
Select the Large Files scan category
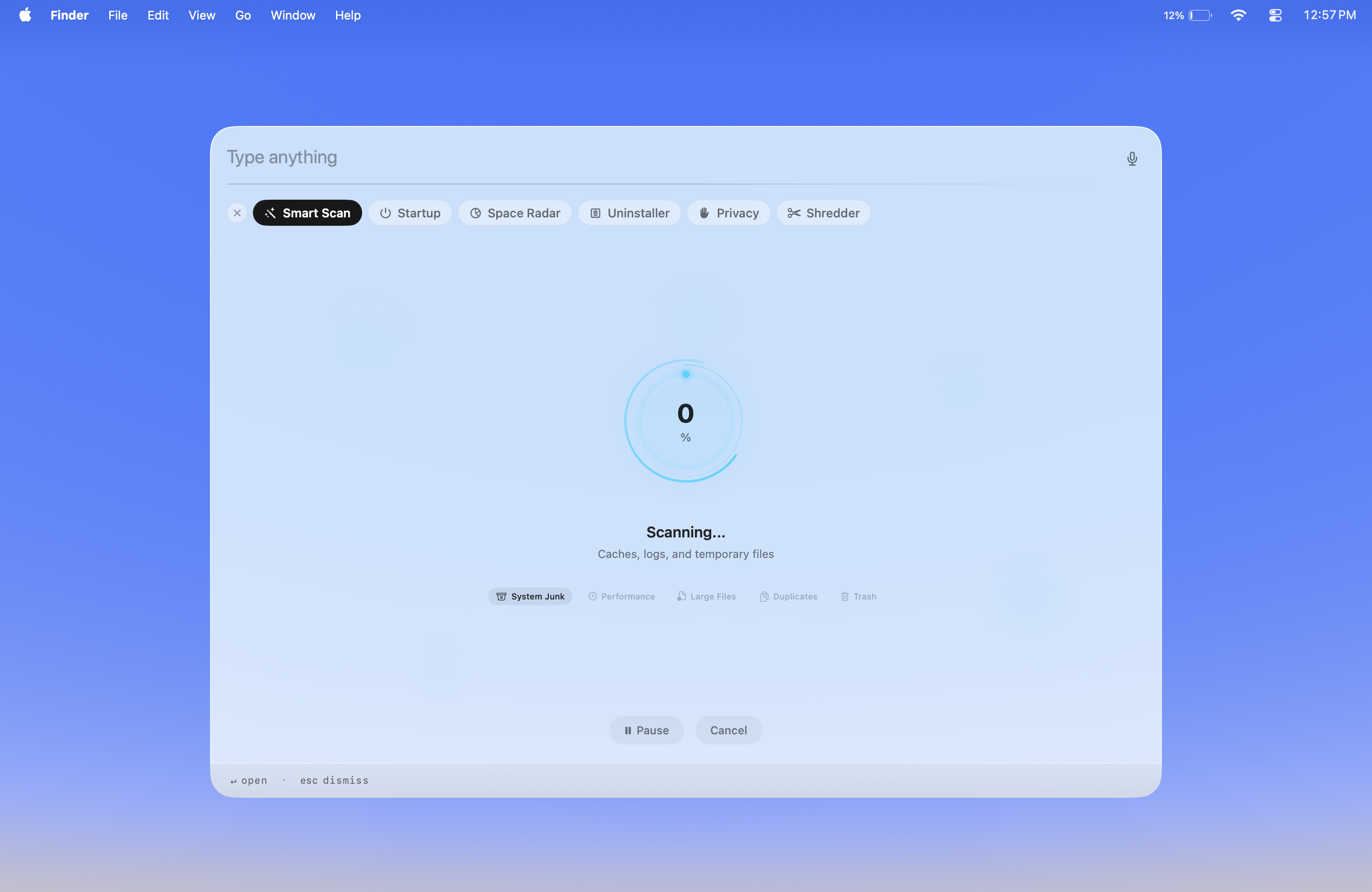pos(706,596)
